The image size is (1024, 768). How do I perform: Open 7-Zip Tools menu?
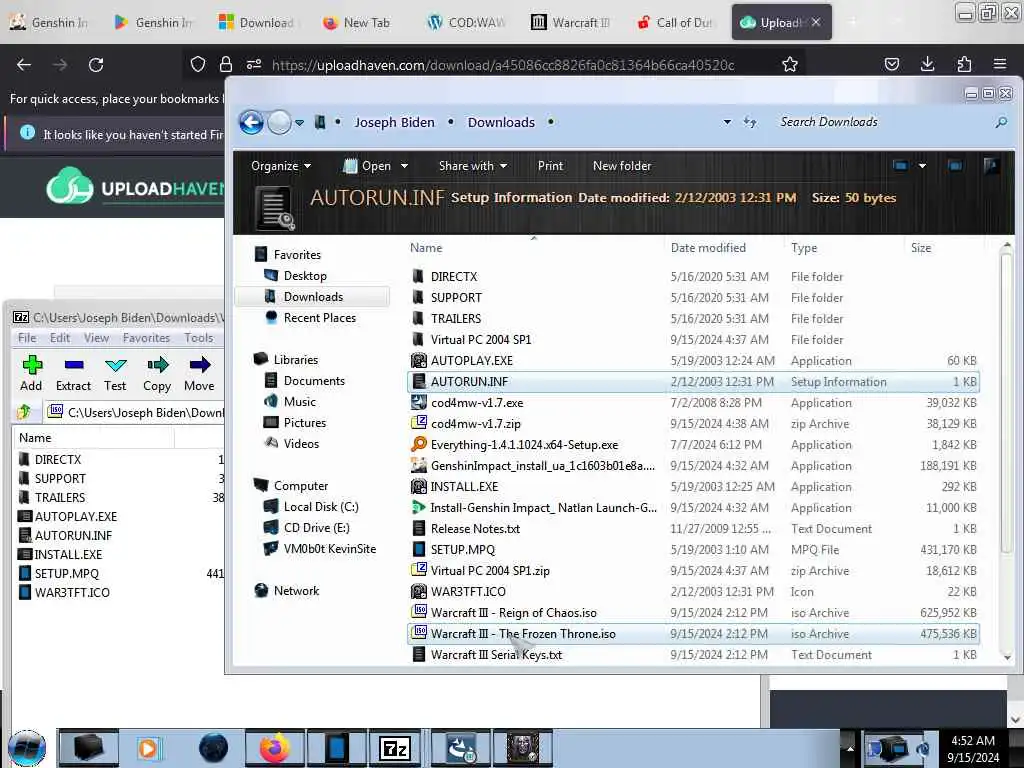[199, 338]
